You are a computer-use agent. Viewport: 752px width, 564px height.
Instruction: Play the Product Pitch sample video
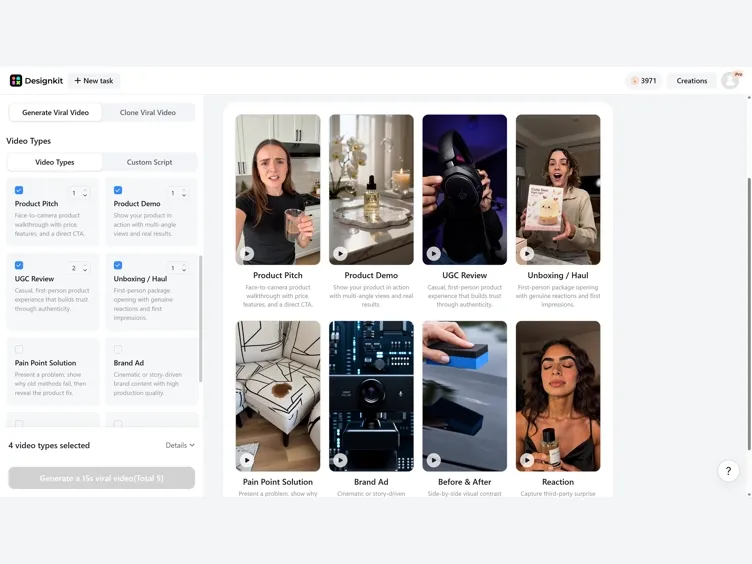coord(247,253)
